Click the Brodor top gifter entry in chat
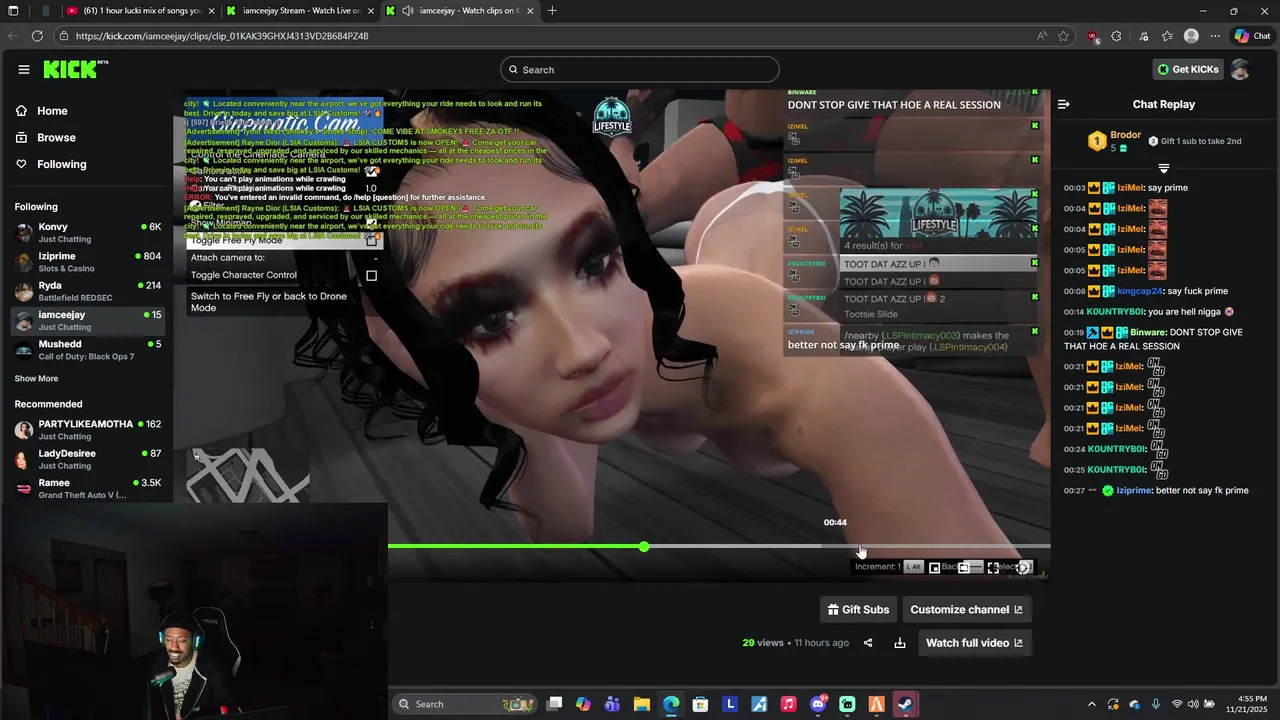 (x=1115, y=141)
